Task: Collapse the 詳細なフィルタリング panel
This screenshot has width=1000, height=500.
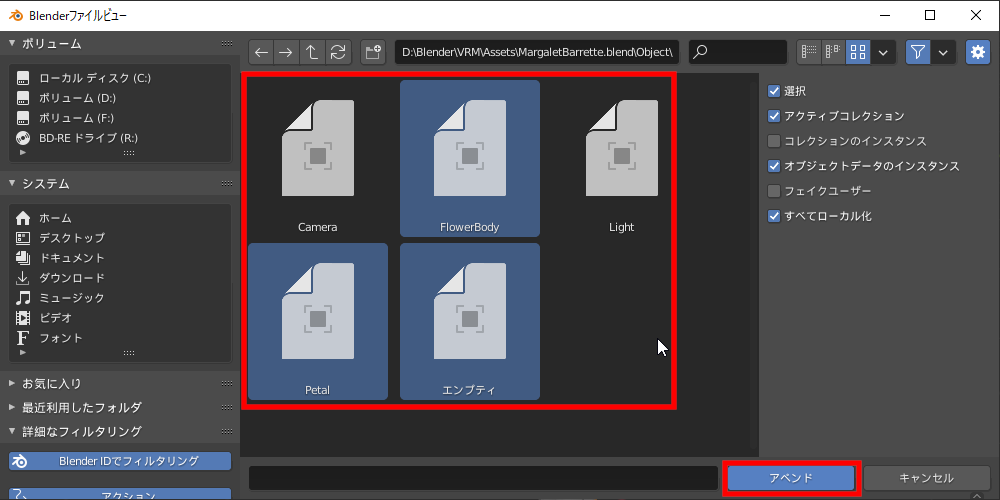Action: pos(11,431)
